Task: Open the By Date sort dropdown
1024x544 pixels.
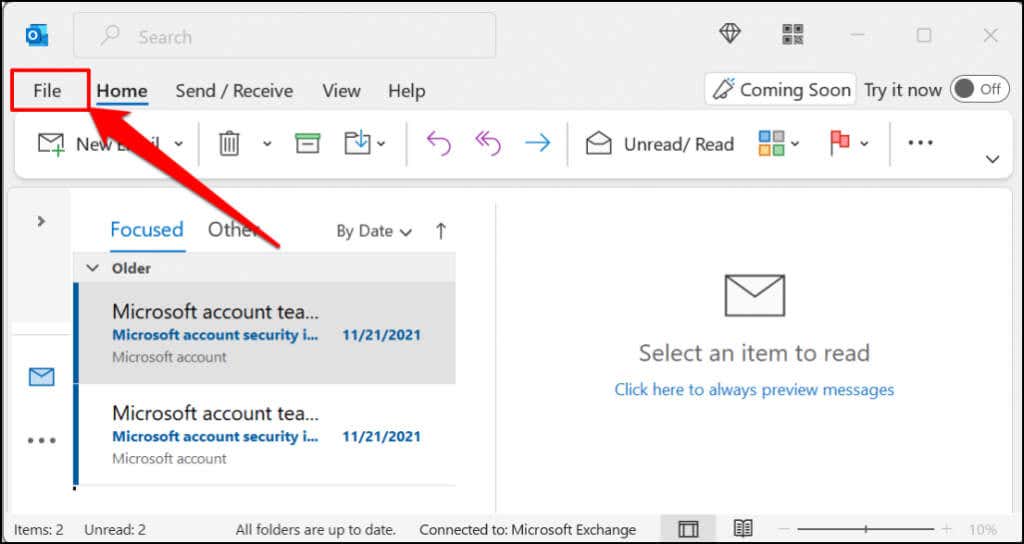Action: pyautogui.click(x=374, y=231)
